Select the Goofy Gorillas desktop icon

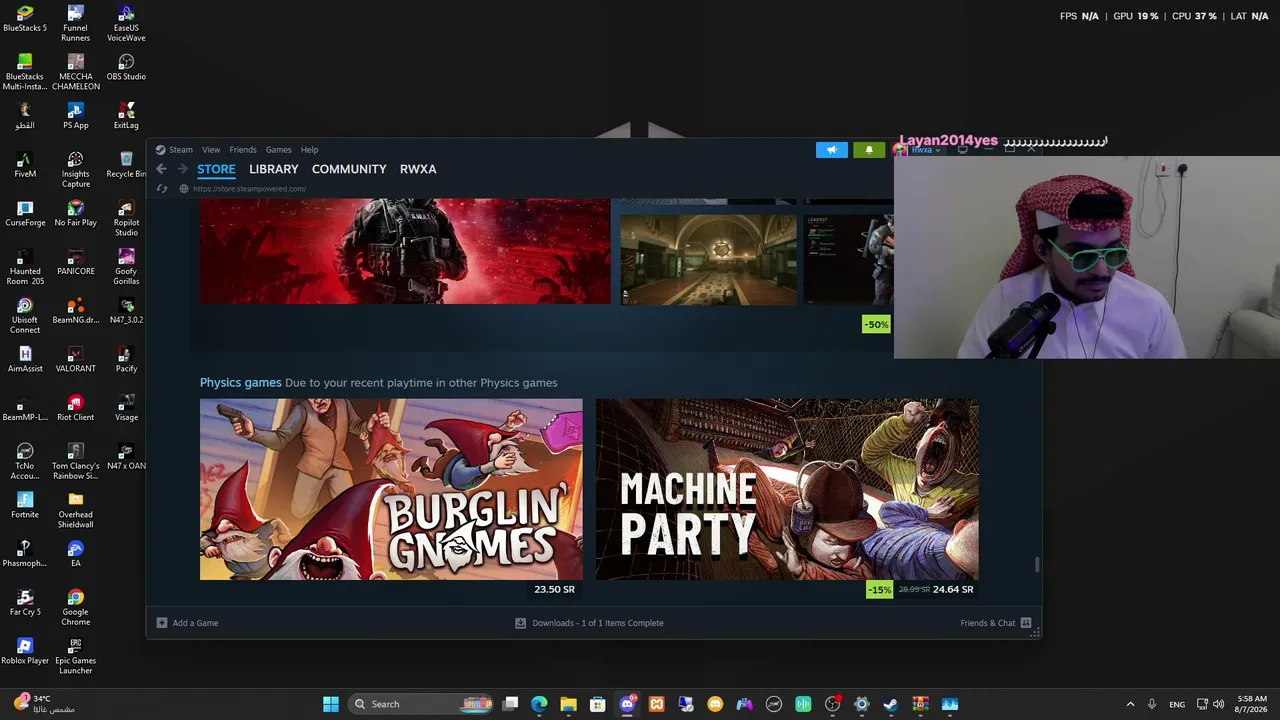click(126, 267)
